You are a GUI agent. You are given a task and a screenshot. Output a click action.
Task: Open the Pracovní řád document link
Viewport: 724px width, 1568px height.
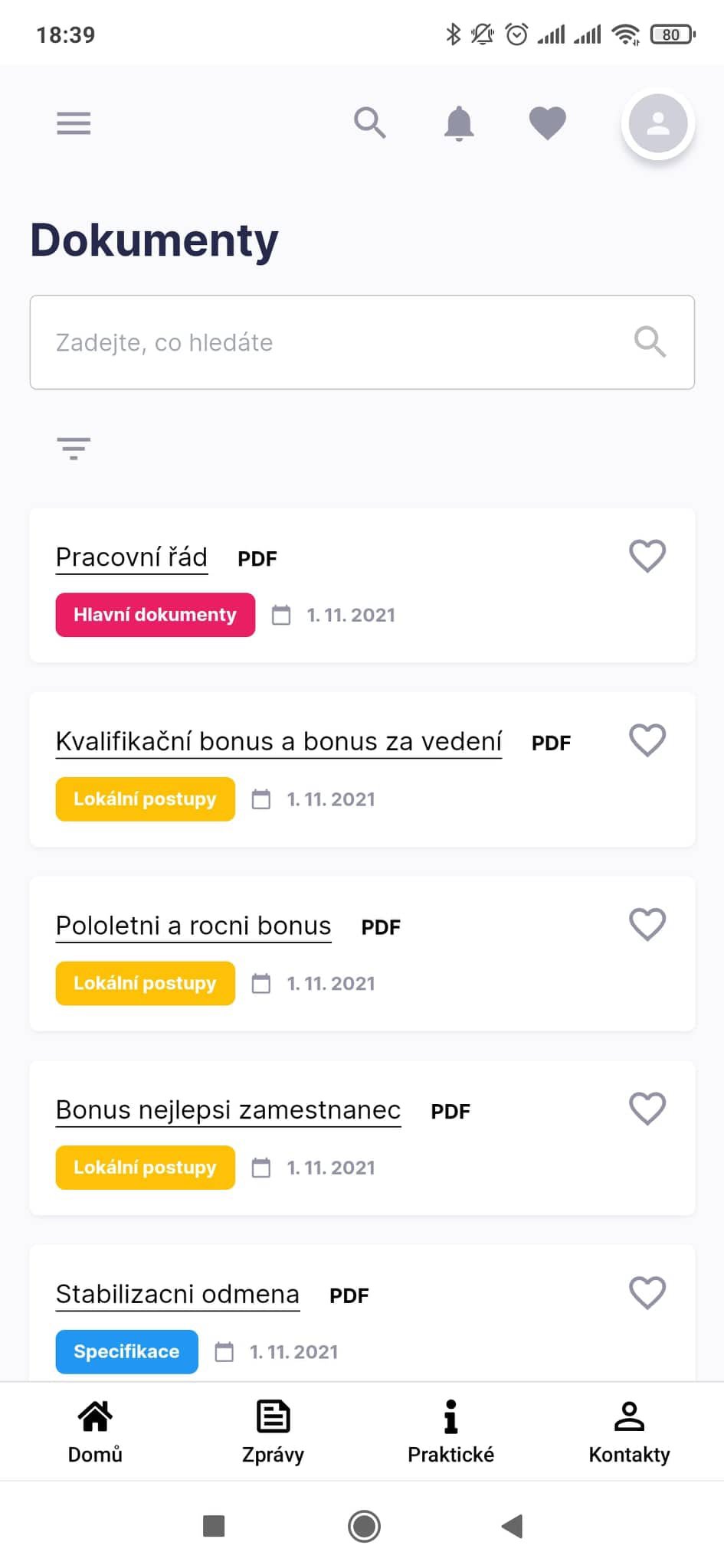[132, 557]
